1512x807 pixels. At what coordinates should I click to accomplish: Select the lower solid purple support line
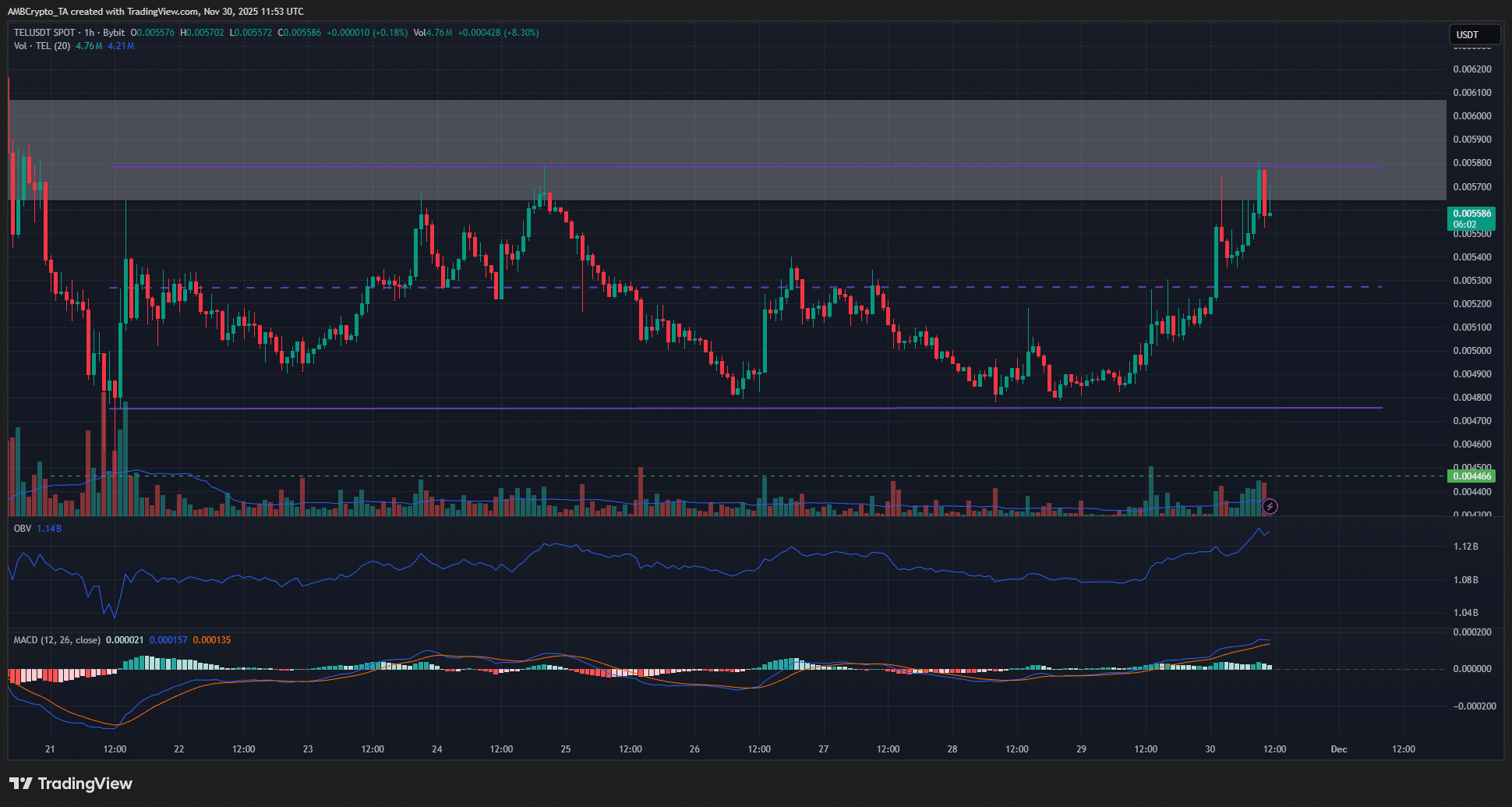(x=779, y=408)
